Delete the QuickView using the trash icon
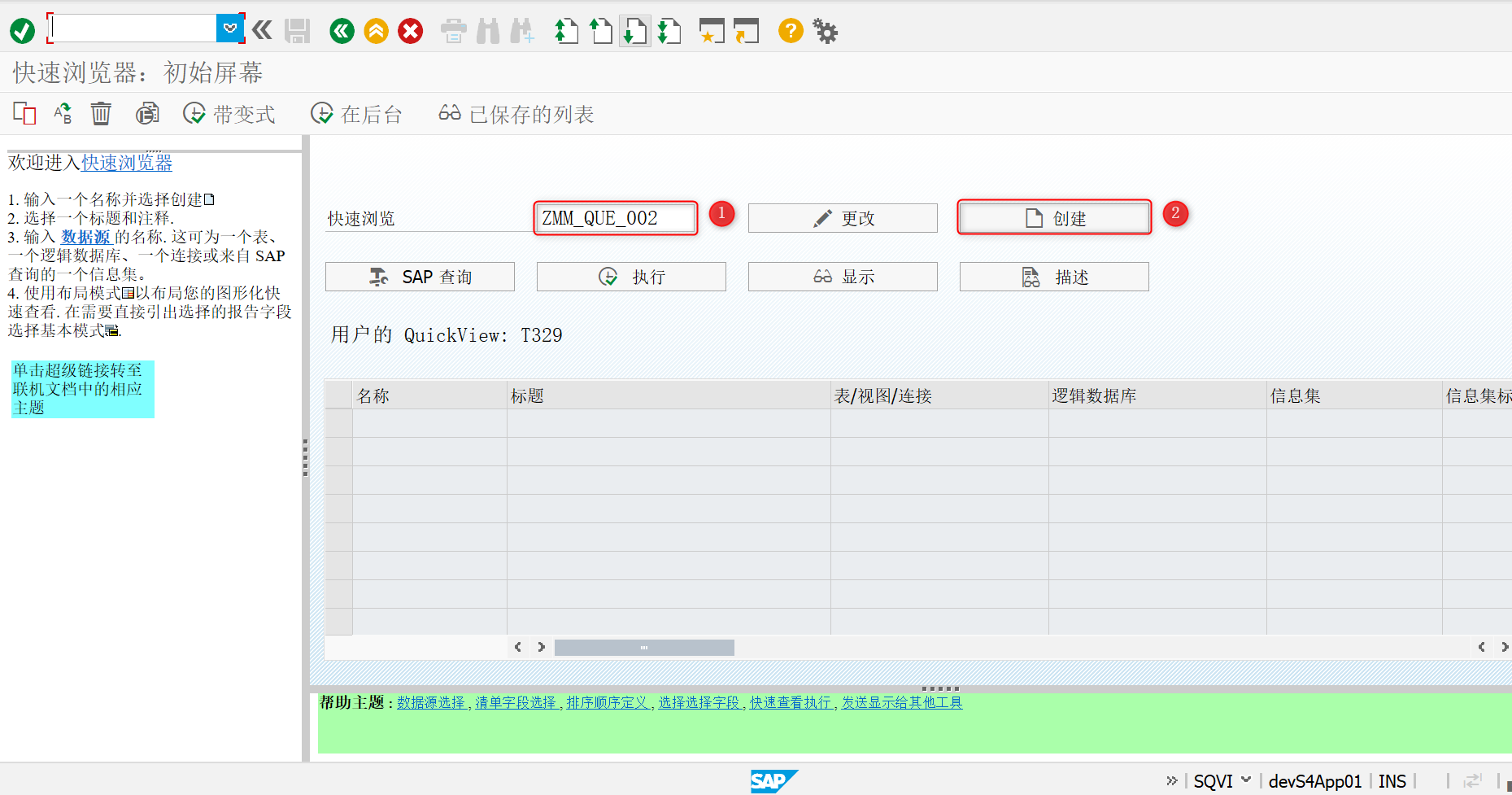The height and width of the screenshot is (795, 1512). coord(101,113)
